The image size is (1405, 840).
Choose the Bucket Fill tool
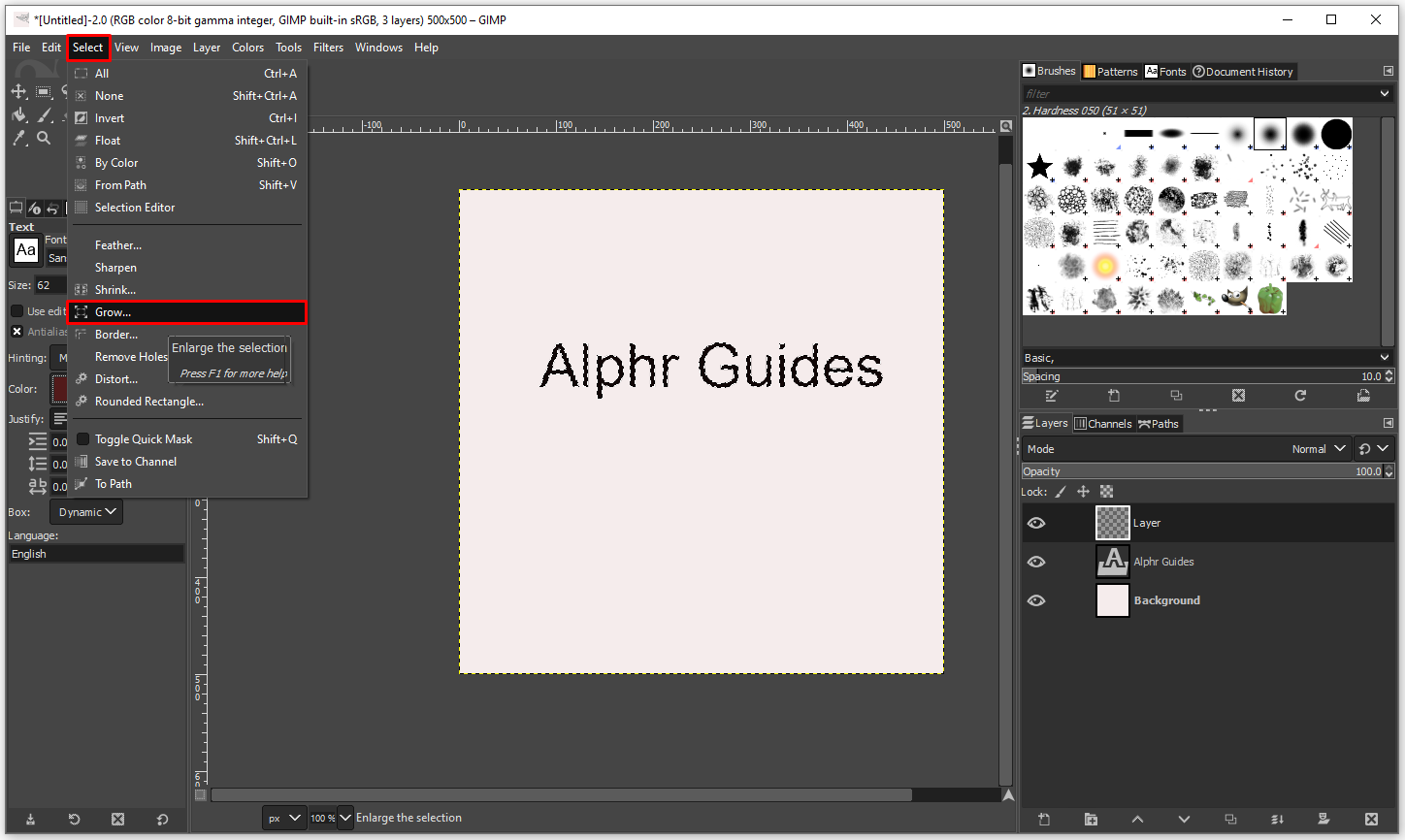tap(19, 115)
